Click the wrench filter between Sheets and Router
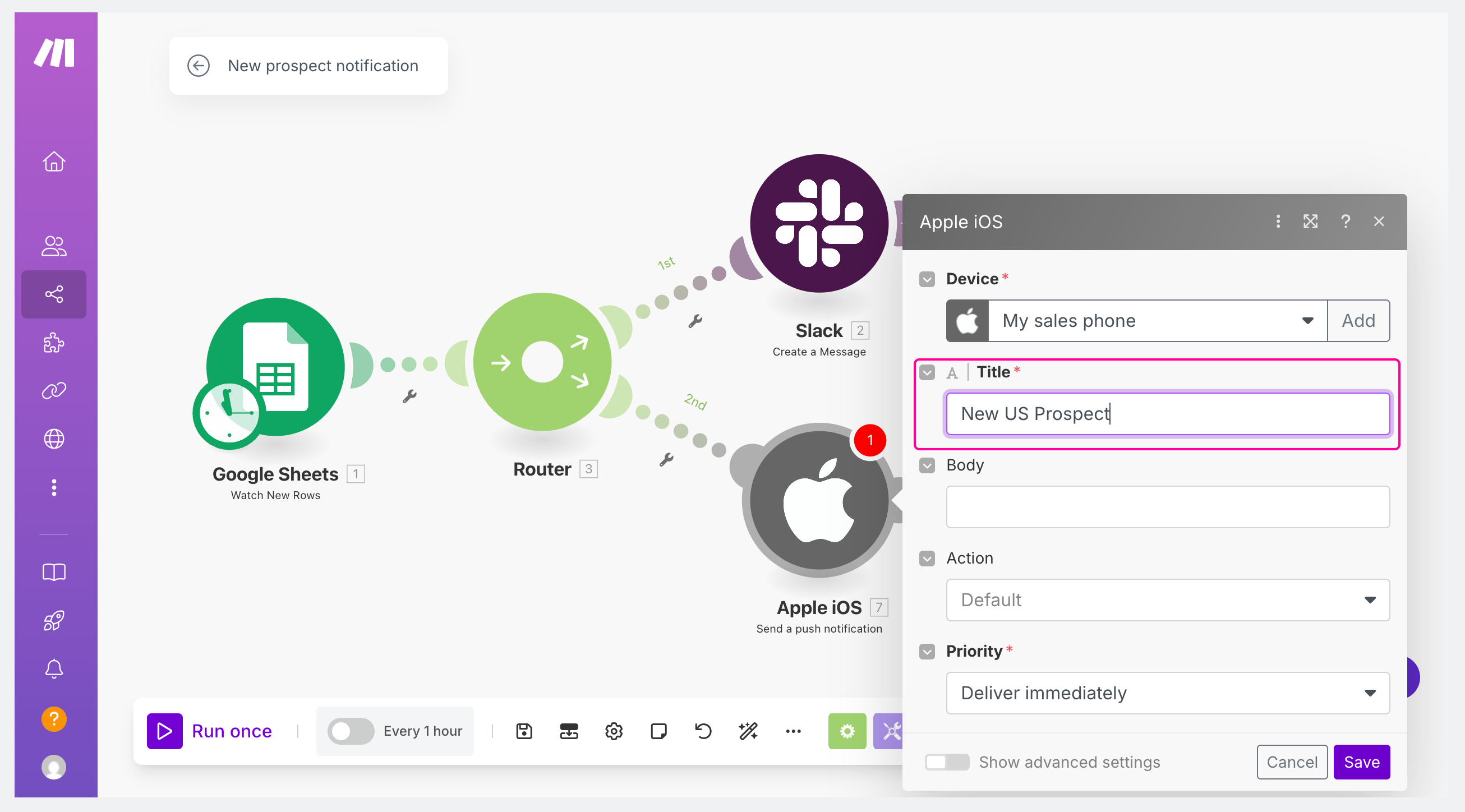 click(x=409, y=396)
